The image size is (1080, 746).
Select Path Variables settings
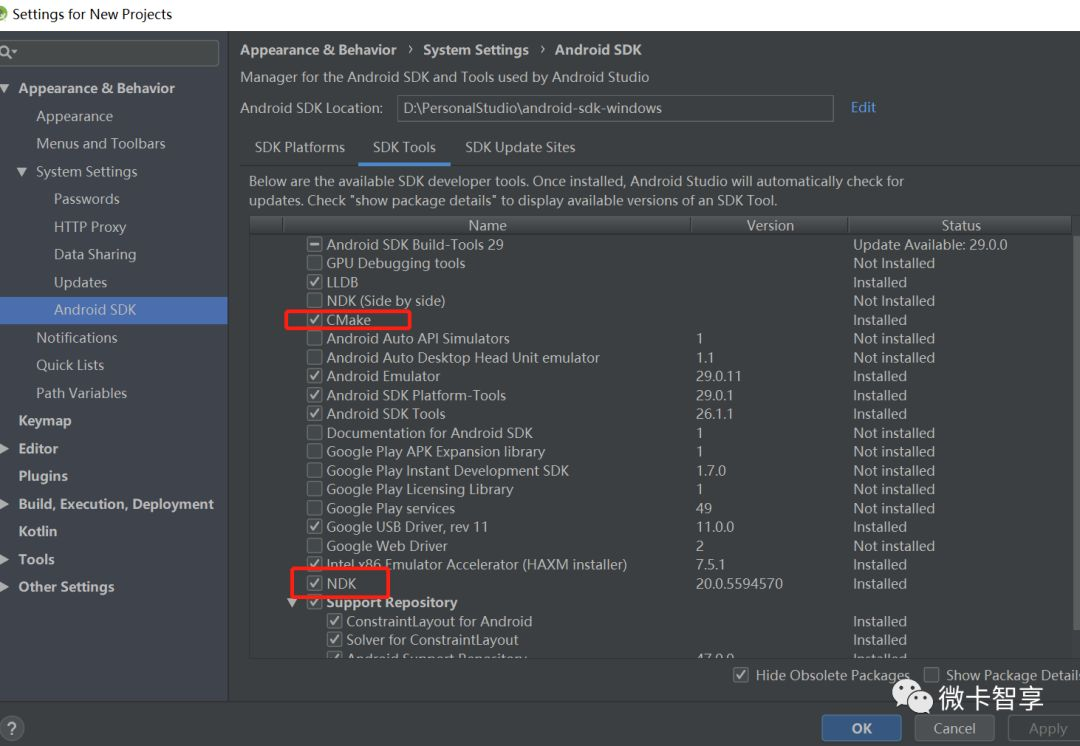81,393
